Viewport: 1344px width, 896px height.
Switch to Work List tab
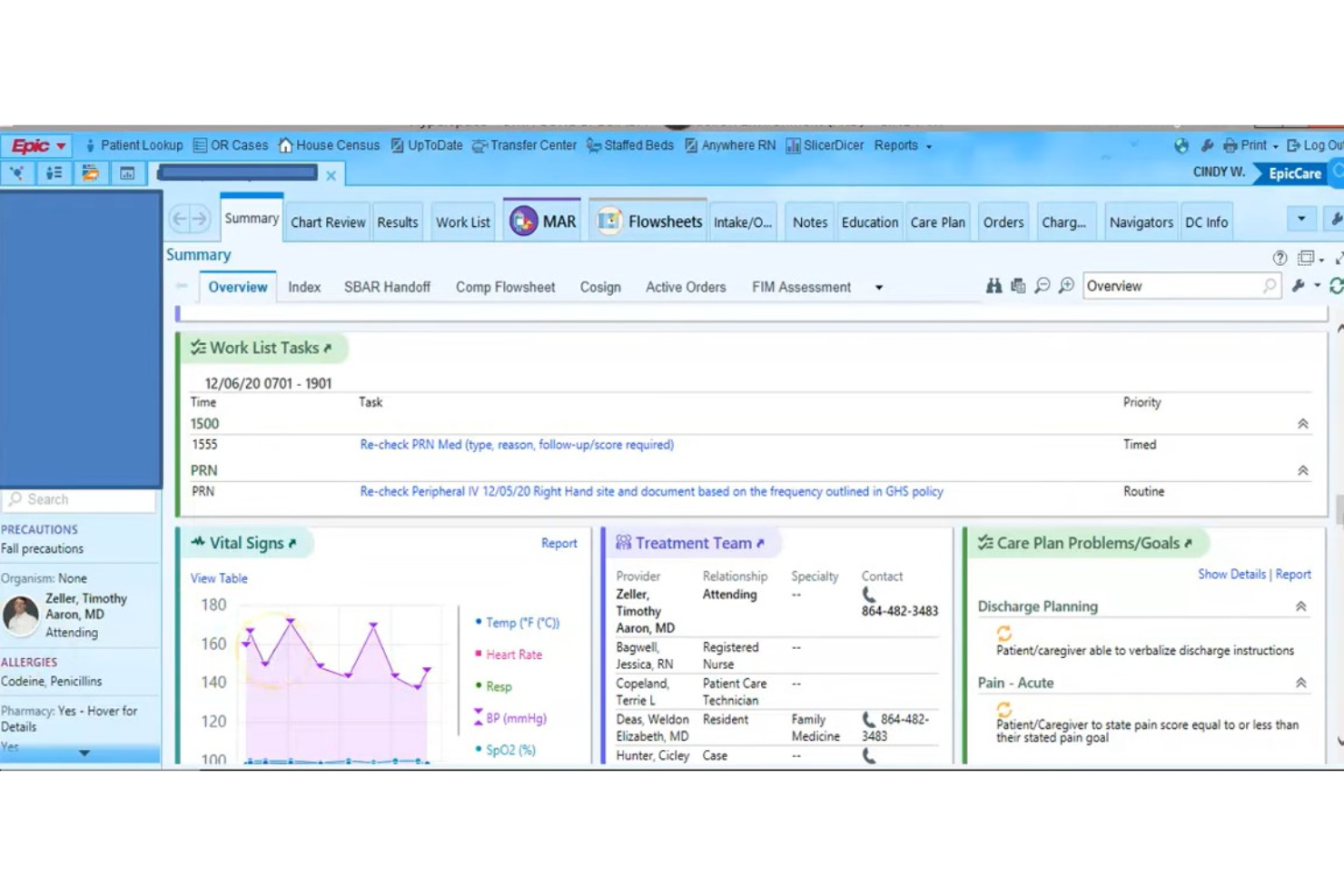(x=462, y=222)
